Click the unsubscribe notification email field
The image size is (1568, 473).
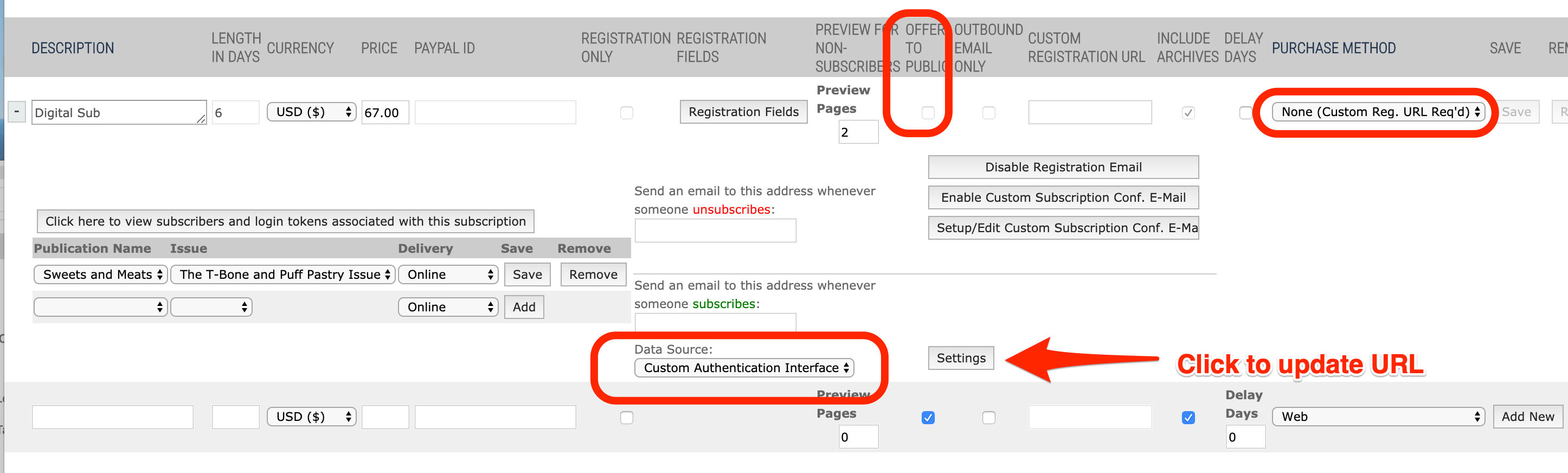pyautogui.click(x=715, y=231)
